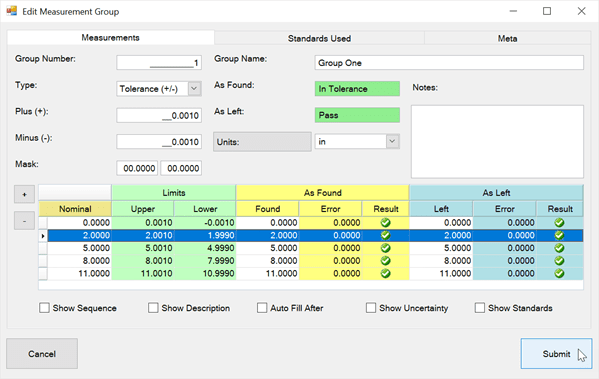Select nominal cell 11.0000

[79, 274]
